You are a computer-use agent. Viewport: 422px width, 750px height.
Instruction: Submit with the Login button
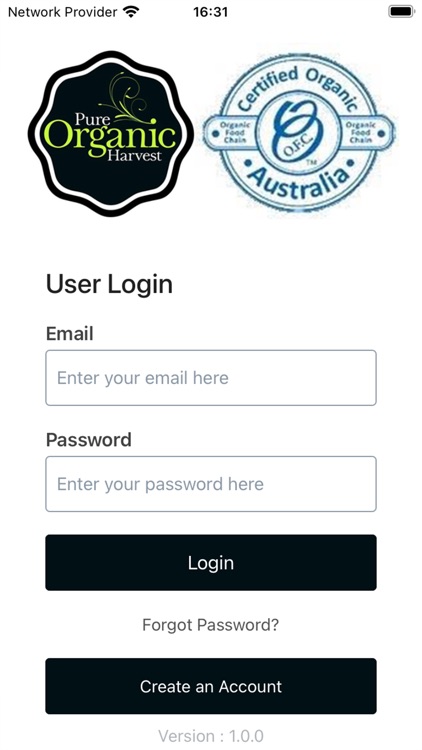pyautogui.click(x=211, y=562)
